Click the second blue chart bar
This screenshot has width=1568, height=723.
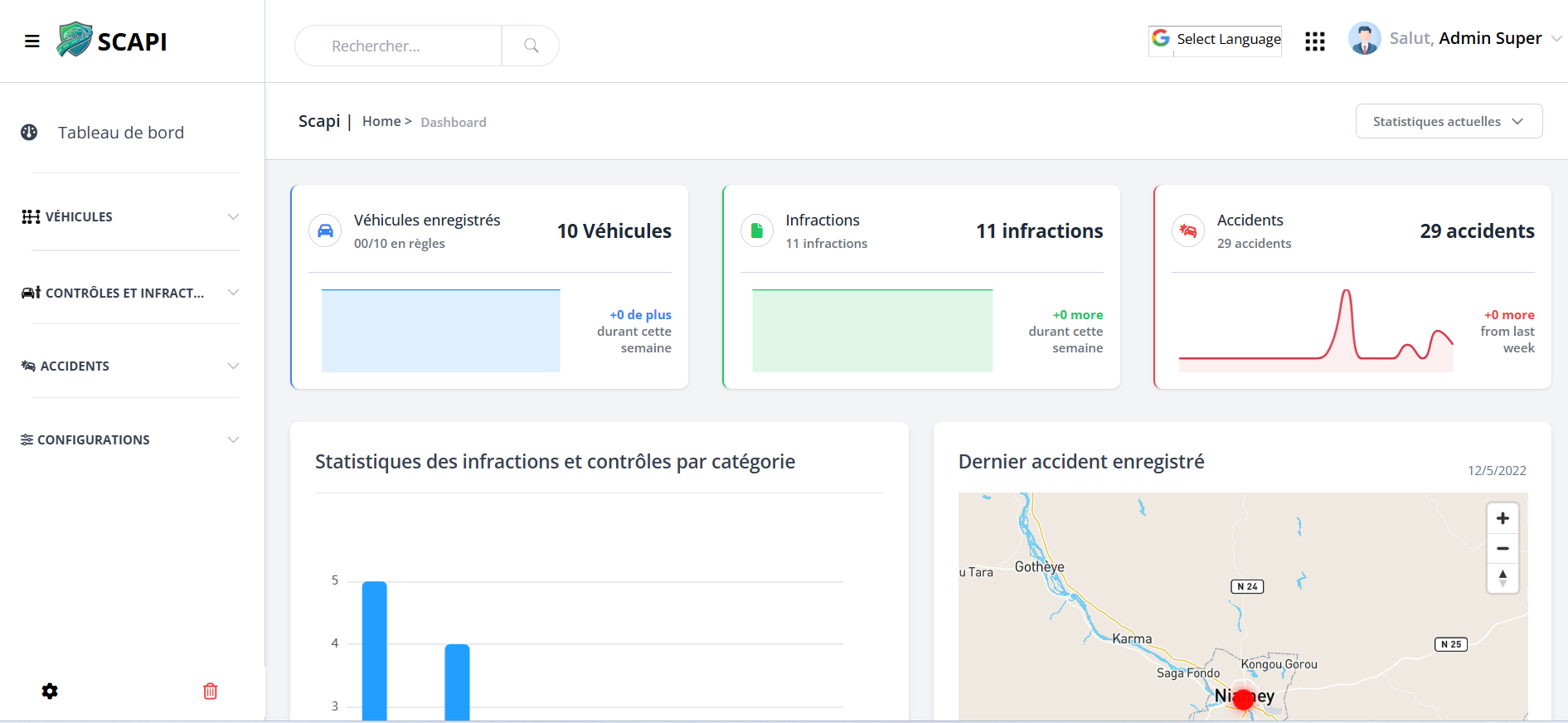457,682
